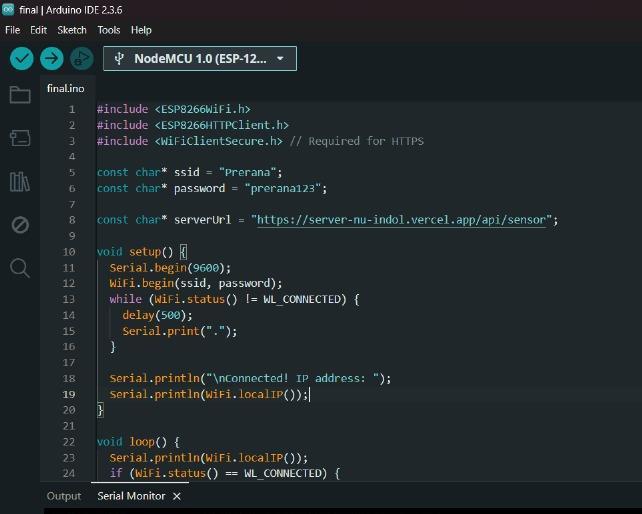Switch to the Output panel tab

point(64,496)
